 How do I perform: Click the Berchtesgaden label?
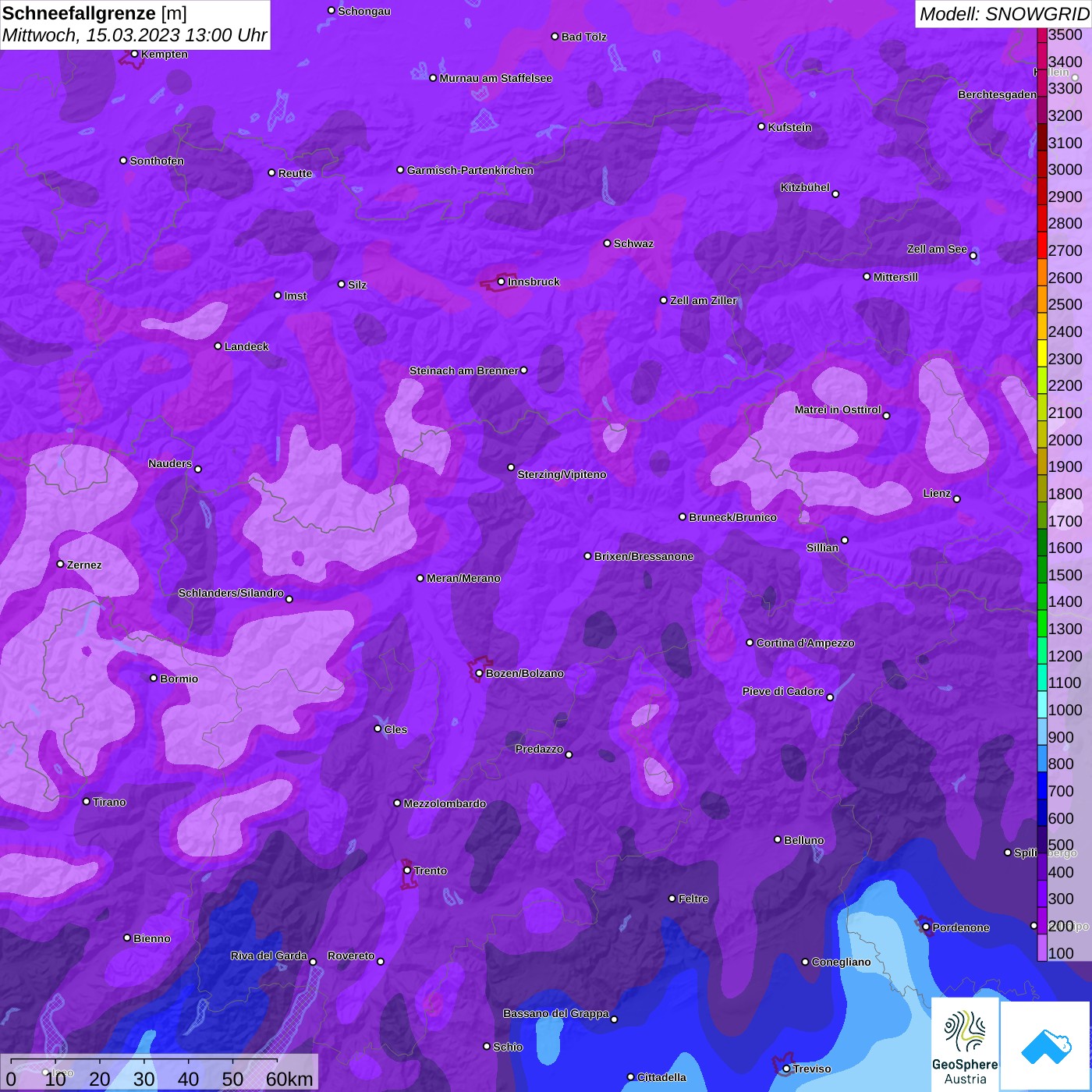[x=997, y=94]
